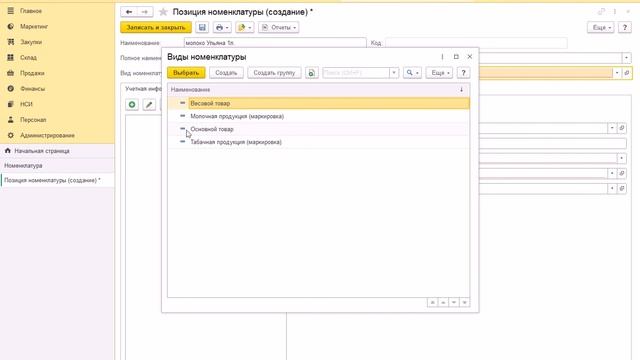Click into the Наименование input field
640x360 pixels.
[x=275, y=43]
